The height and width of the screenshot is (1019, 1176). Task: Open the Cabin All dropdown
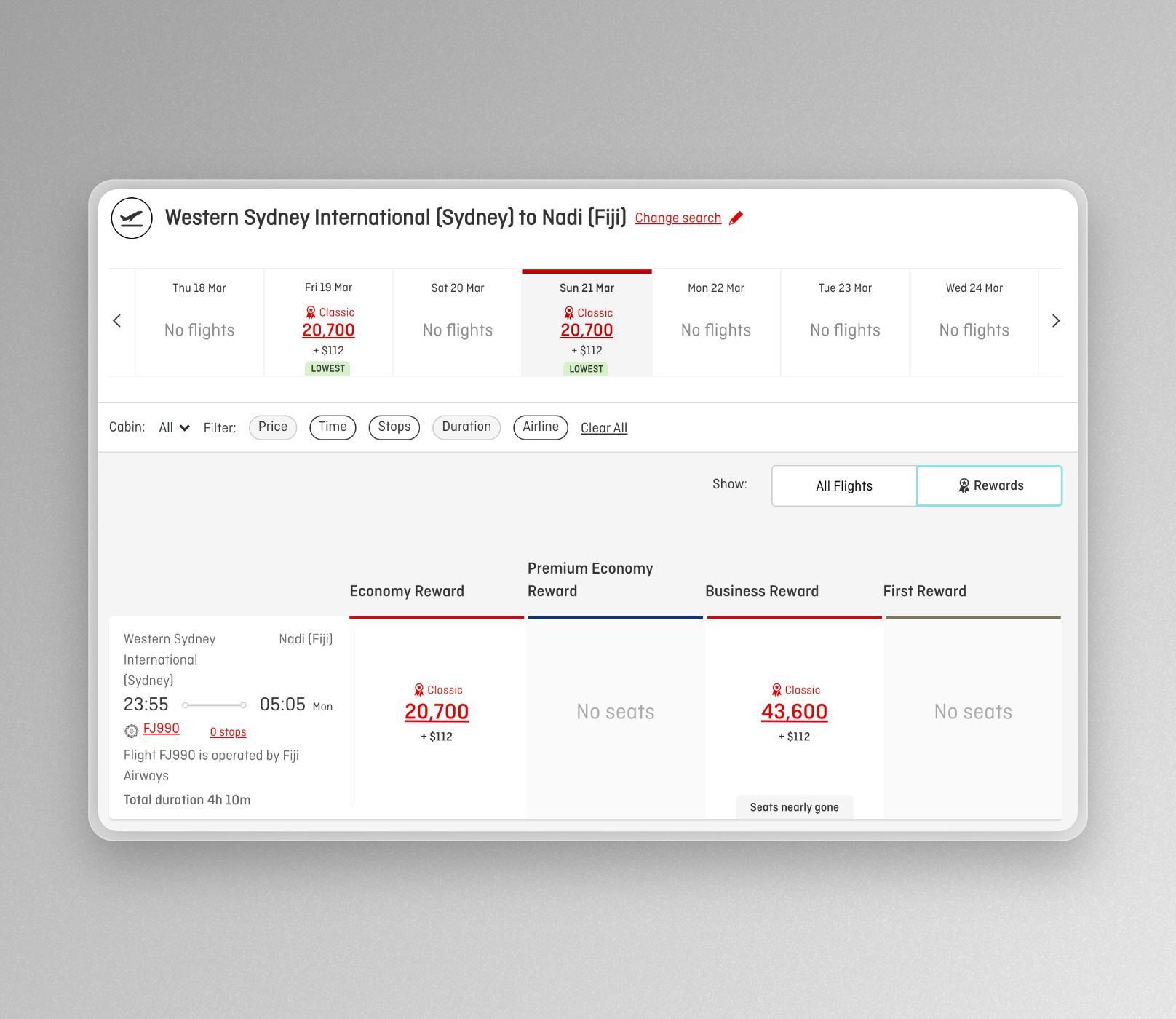tap(175, 427)
